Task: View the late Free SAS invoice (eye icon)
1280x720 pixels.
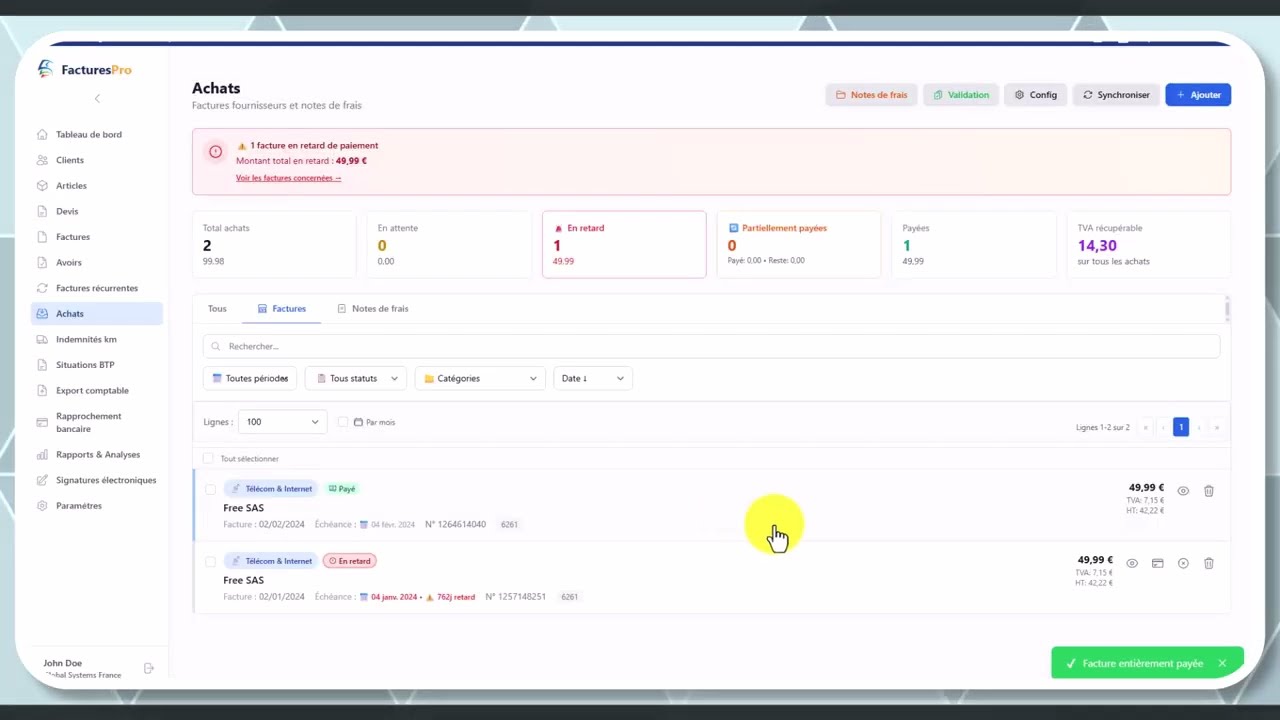Action: [1132, 563]
